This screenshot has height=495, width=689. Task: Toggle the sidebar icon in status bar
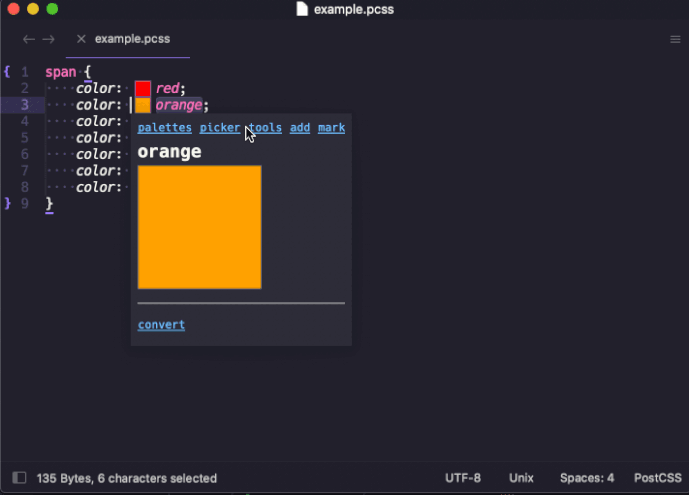click(19, 478)
